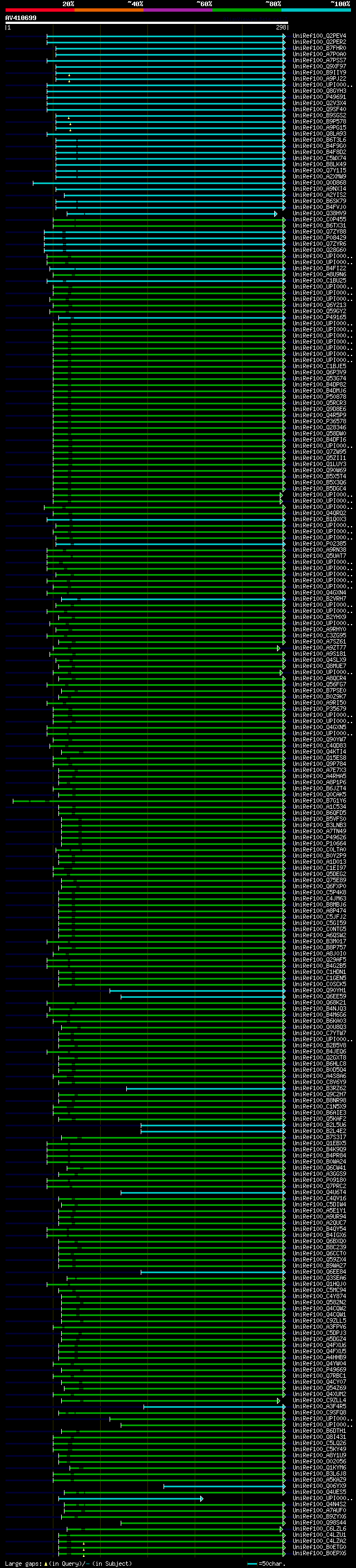Viewport: 356px width, 1568px height.
Task: Select the query name AV410699
Action: (x=21, y=18)
